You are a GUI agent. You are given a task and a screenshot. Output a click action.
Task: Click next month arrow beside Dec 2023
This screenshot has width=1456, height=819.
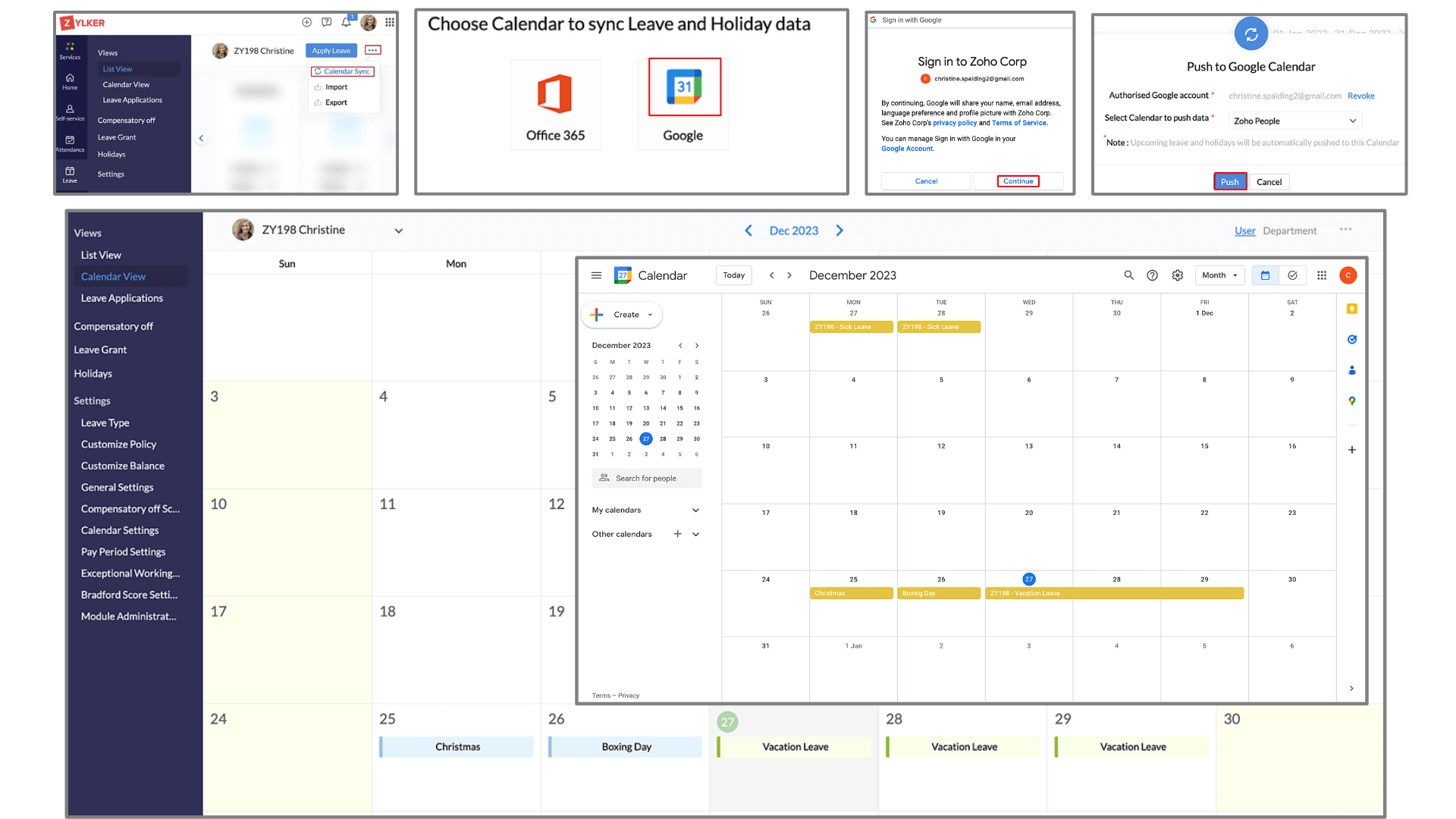point(839,231)
